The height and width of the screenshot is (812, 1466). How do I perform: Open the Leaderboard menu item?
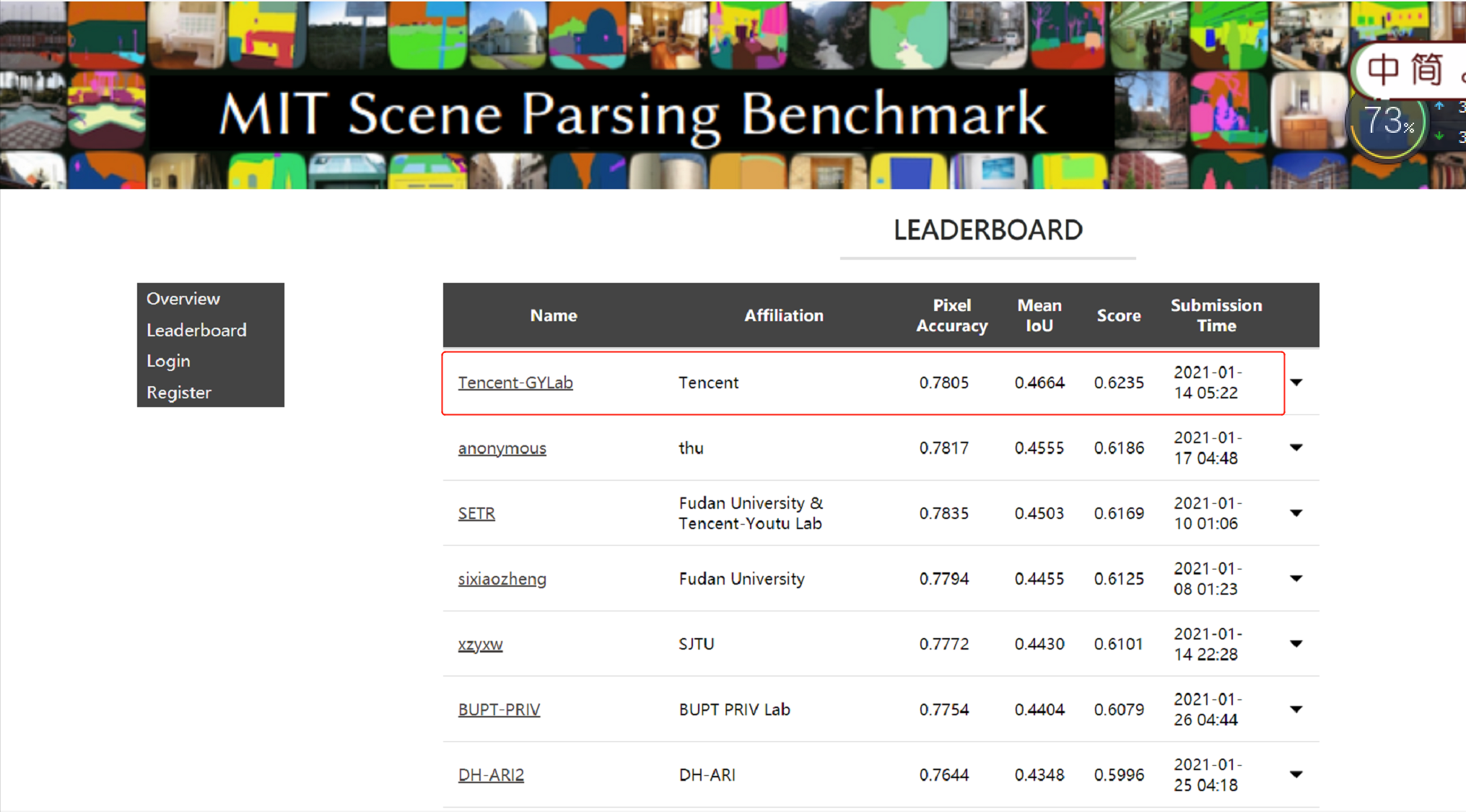coord(196,330)
